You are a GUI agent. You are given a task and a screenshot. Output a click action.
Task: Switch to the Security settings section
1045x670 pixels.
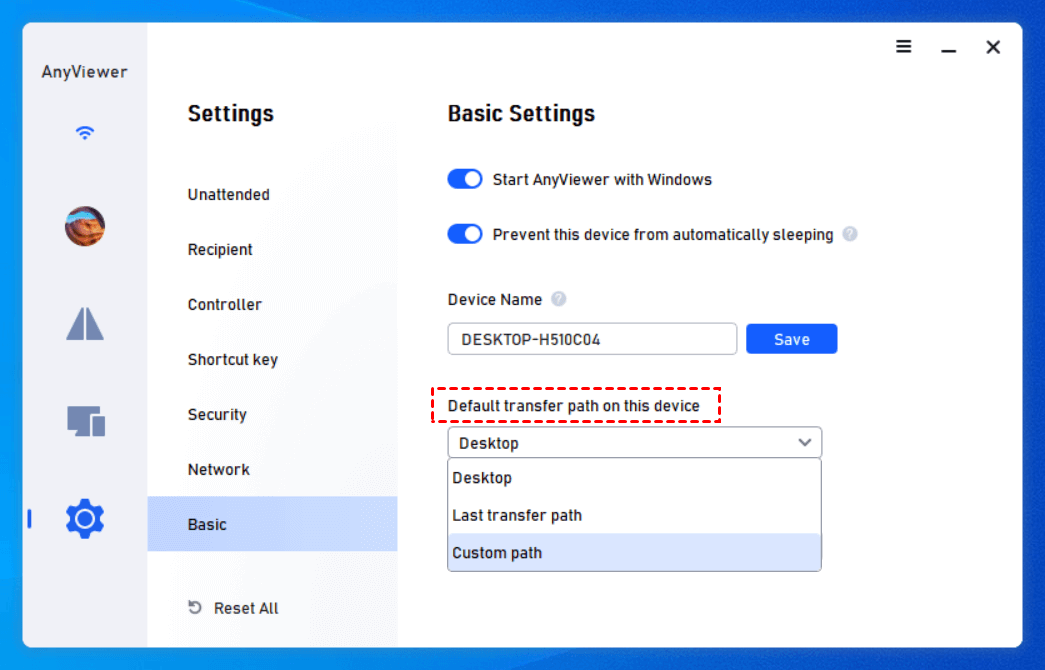(x=216, y=414)
